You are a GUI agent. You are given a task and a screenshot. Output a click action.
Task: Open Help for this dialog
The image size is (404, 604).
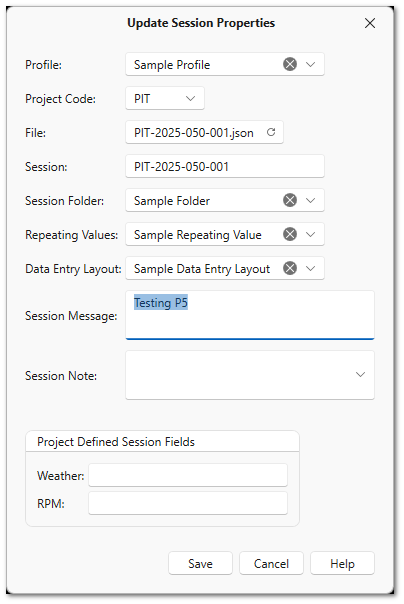pyautogui.click(x=342, y=563)
